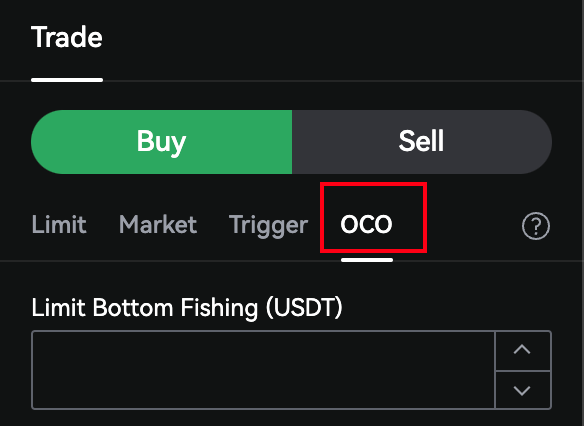Choose the green Buy button
This screenshot has width=584, height=426.
(x=161, y=142)
